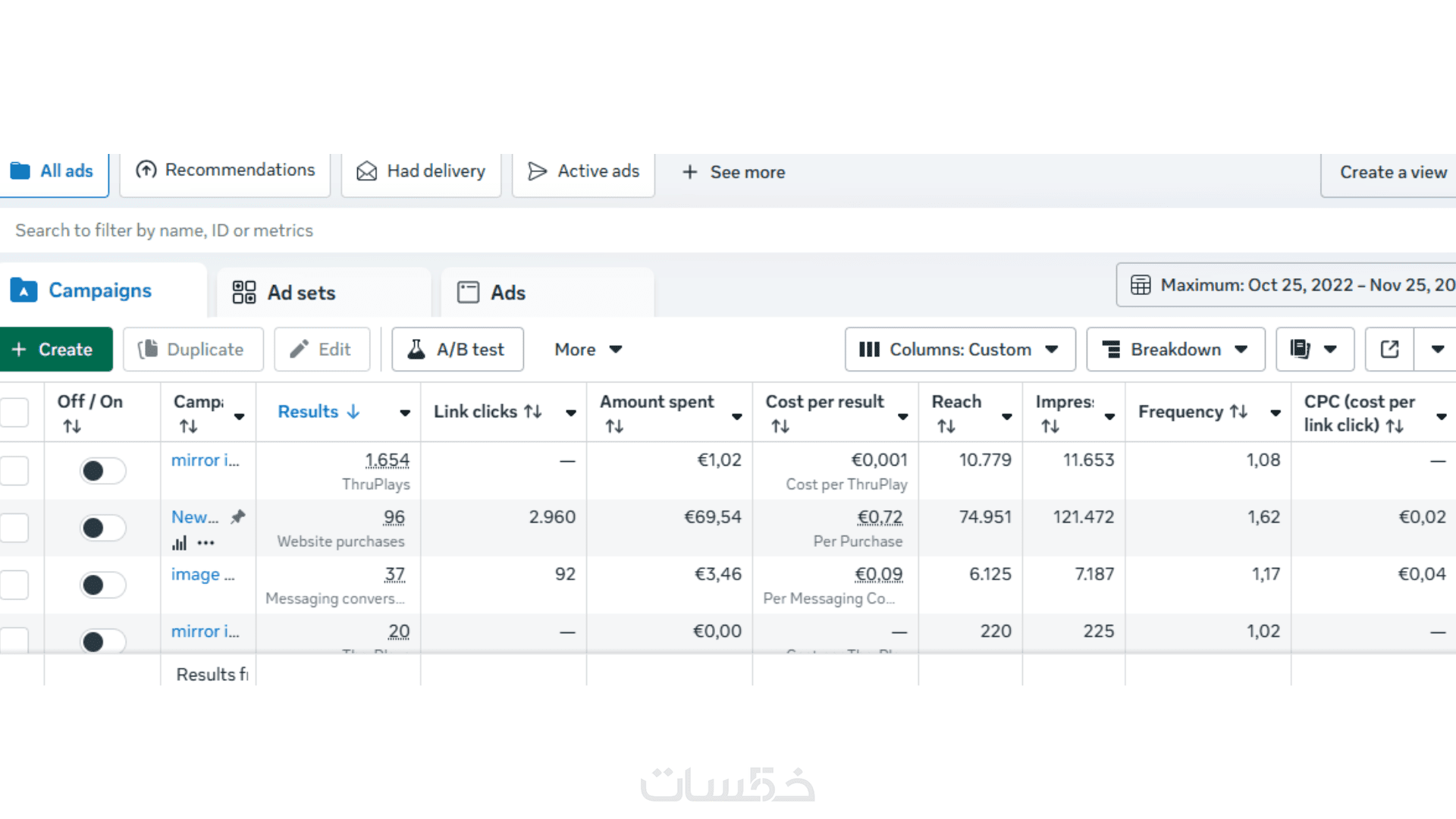Click the pin icon beside New campaign
The width and height of the screenshot is (1456, 819).
tap(238, 517)
